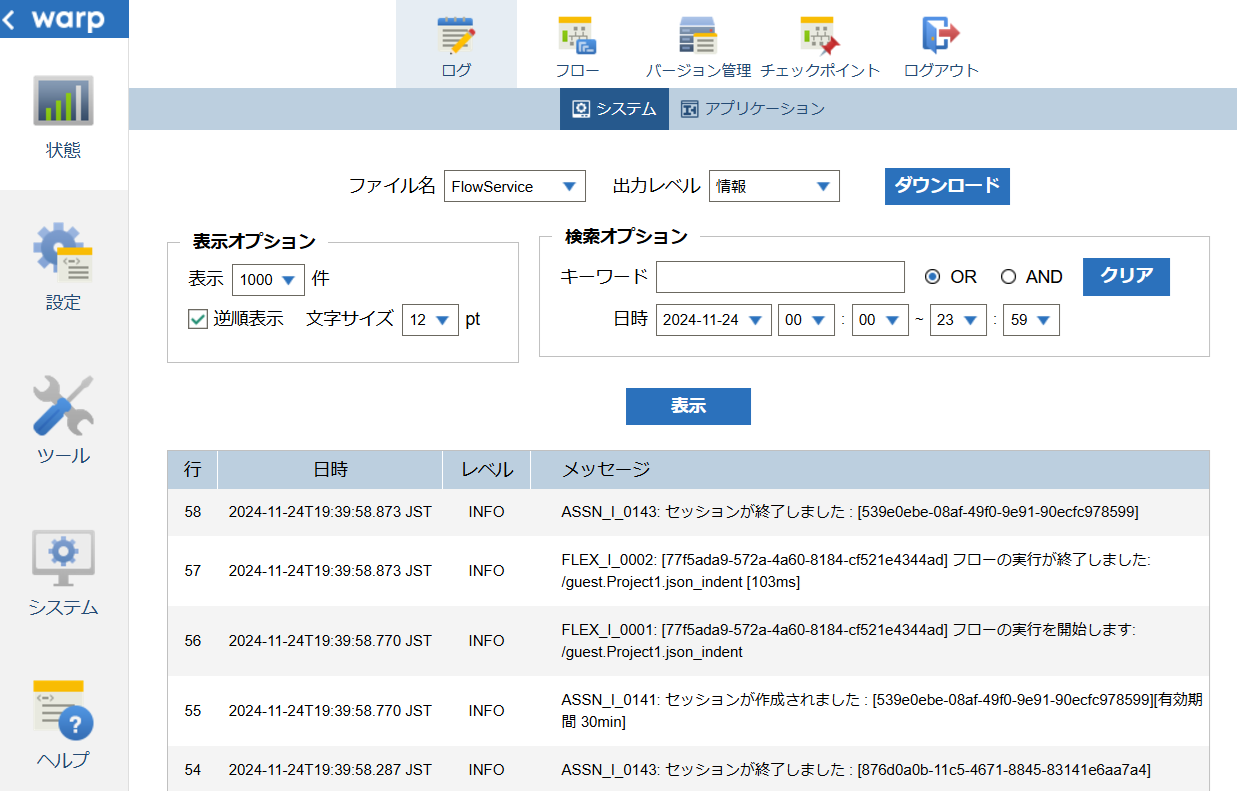Open the end hour 23 dropdown
The height and width of the screenshot is (791, 1237).
point(958,320)
